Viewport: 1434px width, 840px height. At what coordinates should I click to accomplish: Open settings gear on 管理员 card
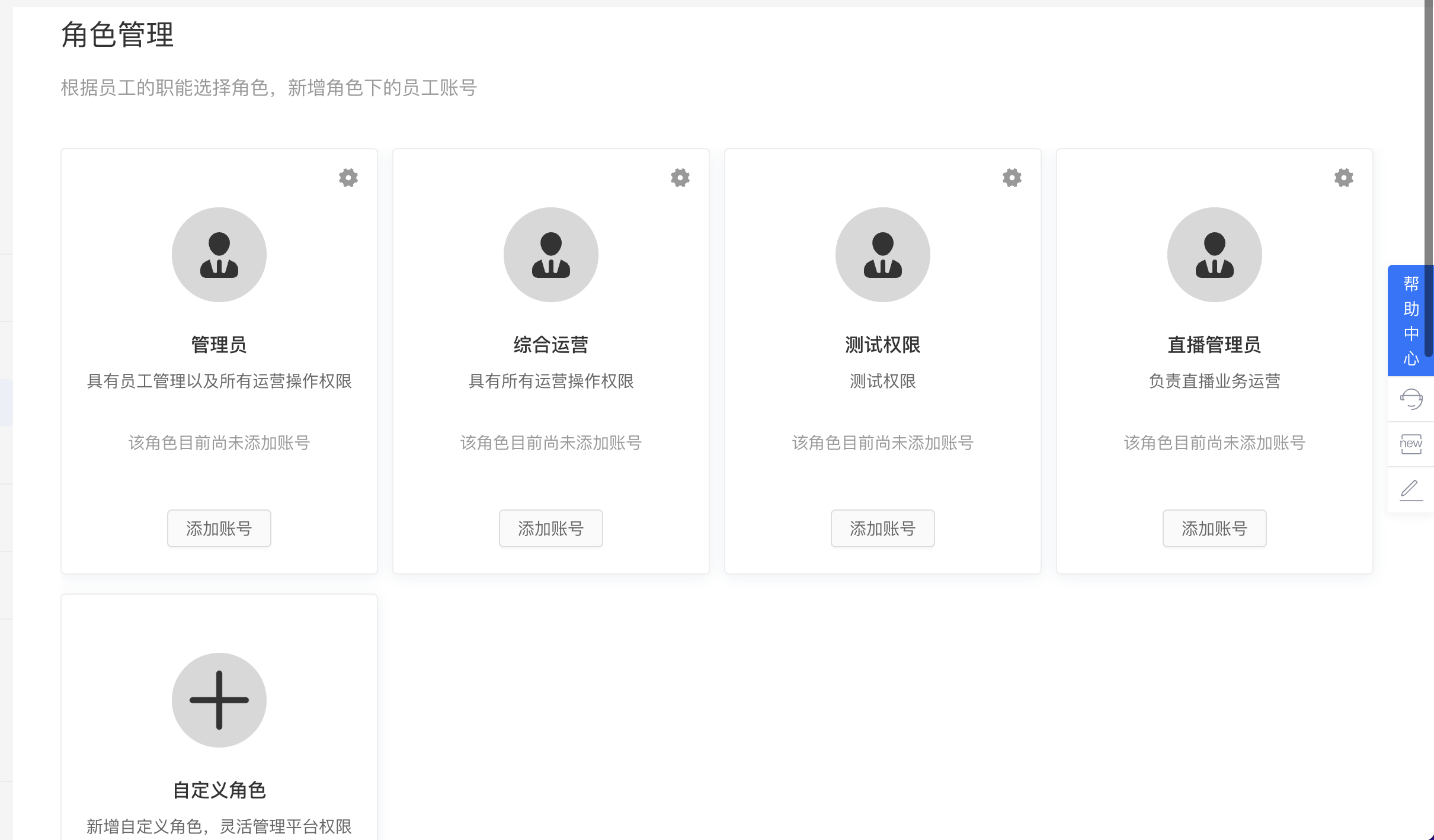[x=348, y=178]
